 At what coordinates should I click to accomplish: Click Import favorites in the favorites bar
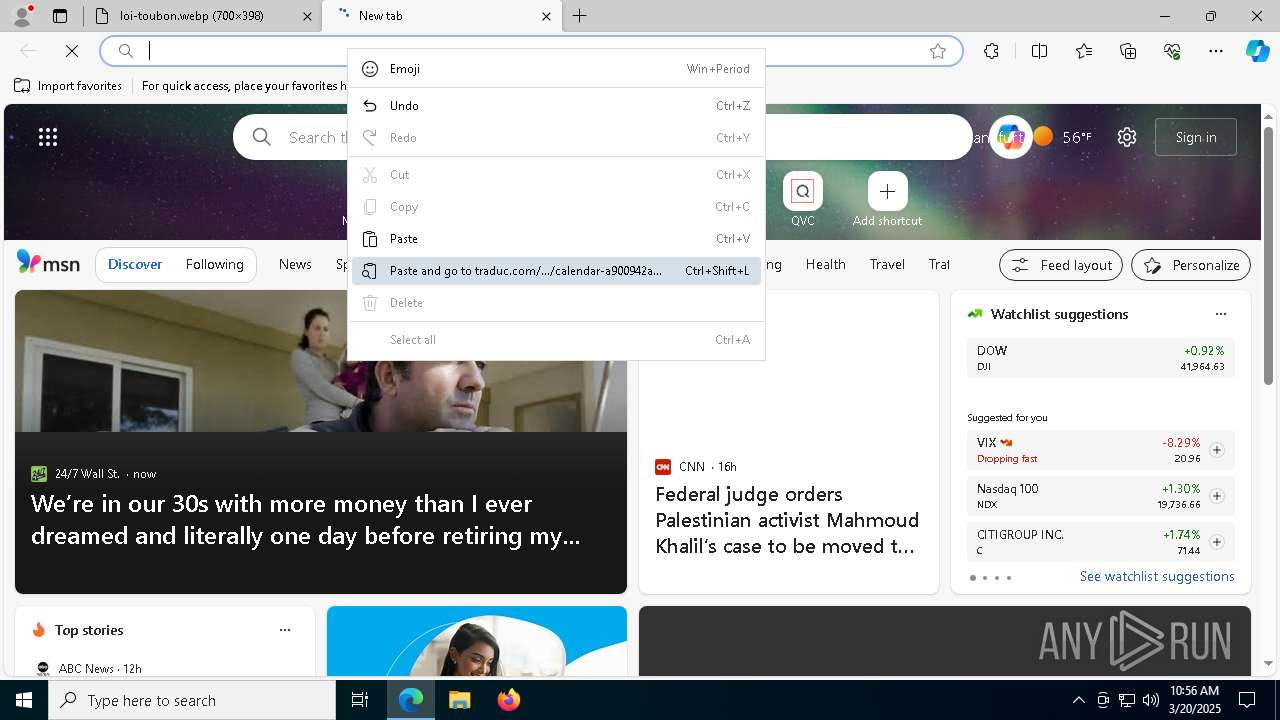[x=68, y=86]
